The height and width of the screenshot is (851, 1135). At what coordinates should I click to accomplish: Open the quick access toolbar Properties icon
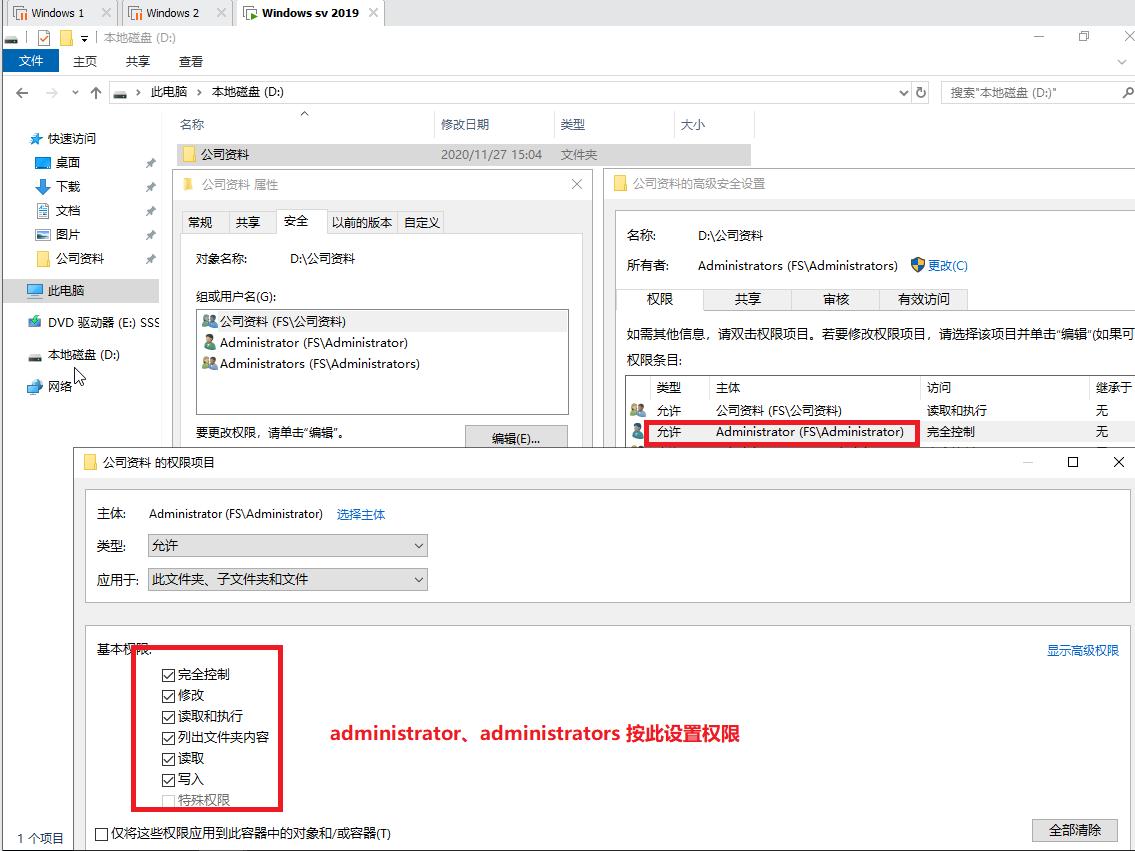pyautogui.click(x=42, y=37)
